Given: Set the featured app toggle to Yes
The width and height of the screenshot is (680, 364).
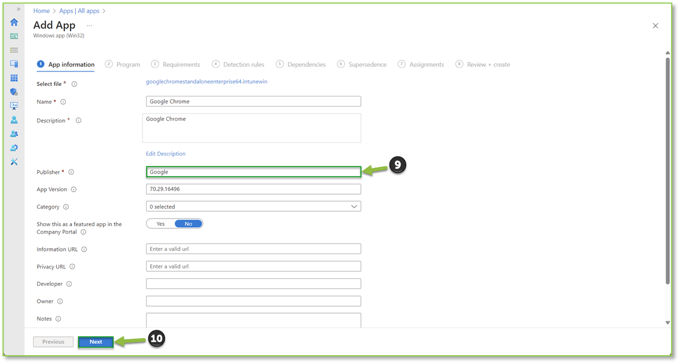Looking at the screenshot, I should pos(160,224).
